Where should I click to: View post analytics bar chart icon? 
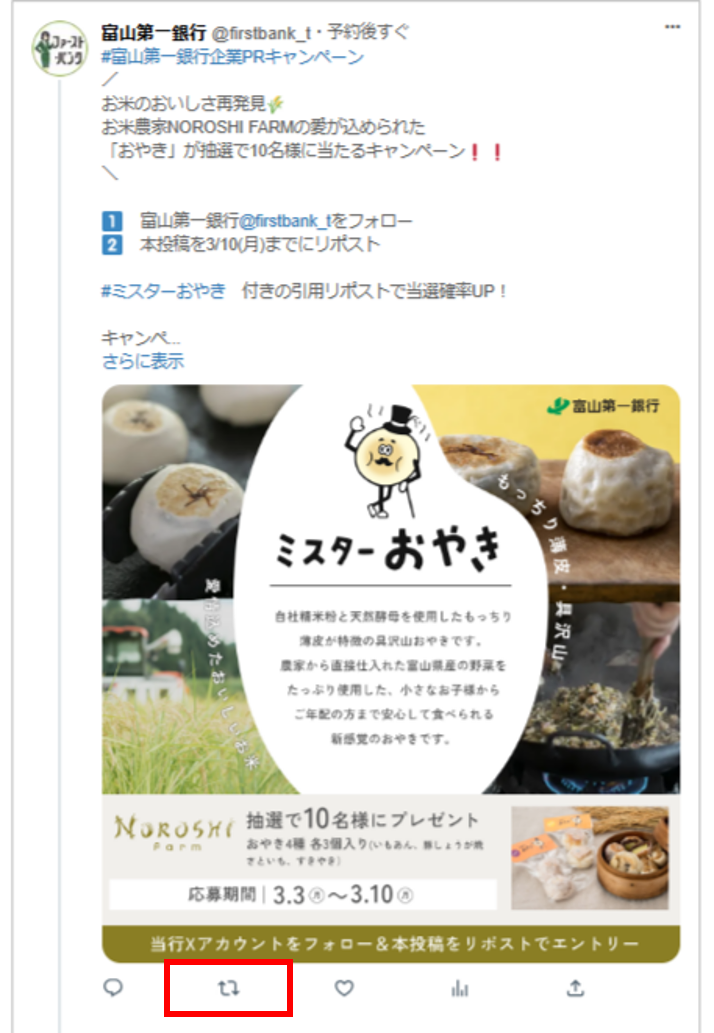pyautogui.click(x=460, y=988)
